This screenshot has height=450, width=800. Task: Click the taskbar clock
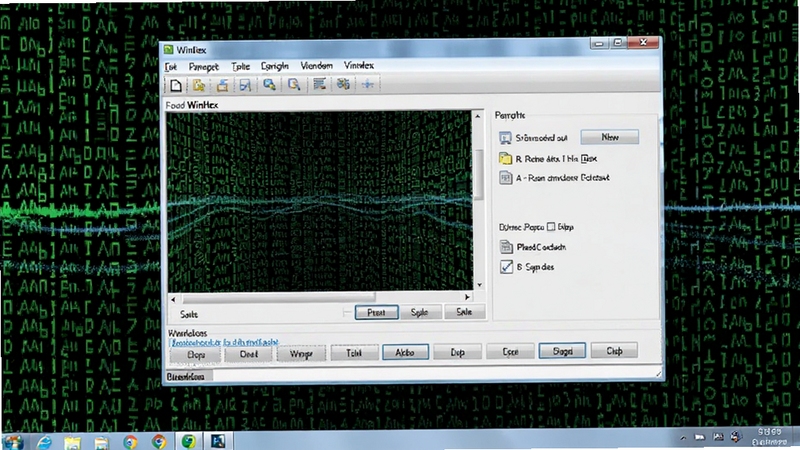coord(769,437)
